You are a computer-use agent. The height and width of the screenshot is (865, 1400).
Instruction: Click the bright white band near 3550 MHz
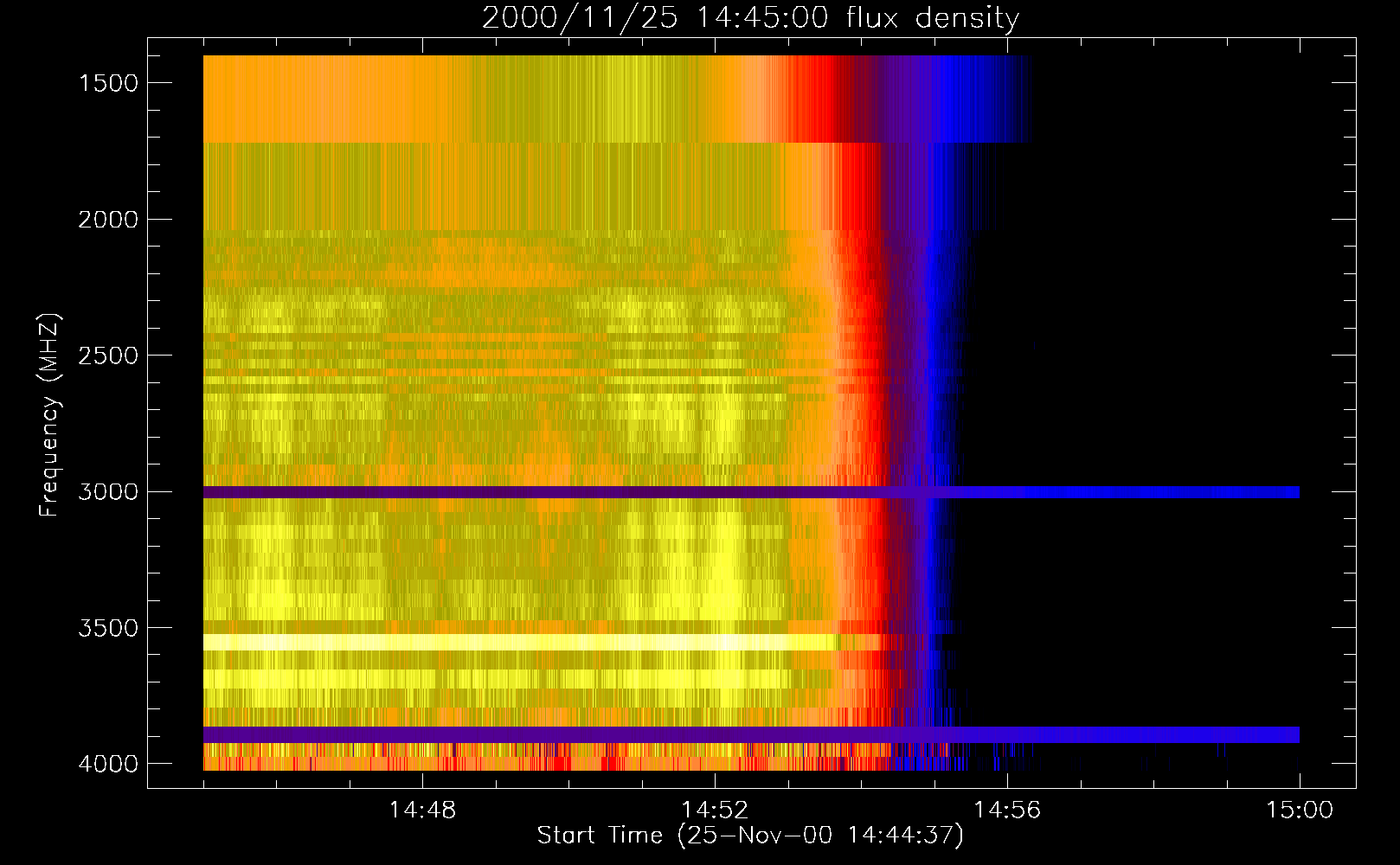pos(520,642)
